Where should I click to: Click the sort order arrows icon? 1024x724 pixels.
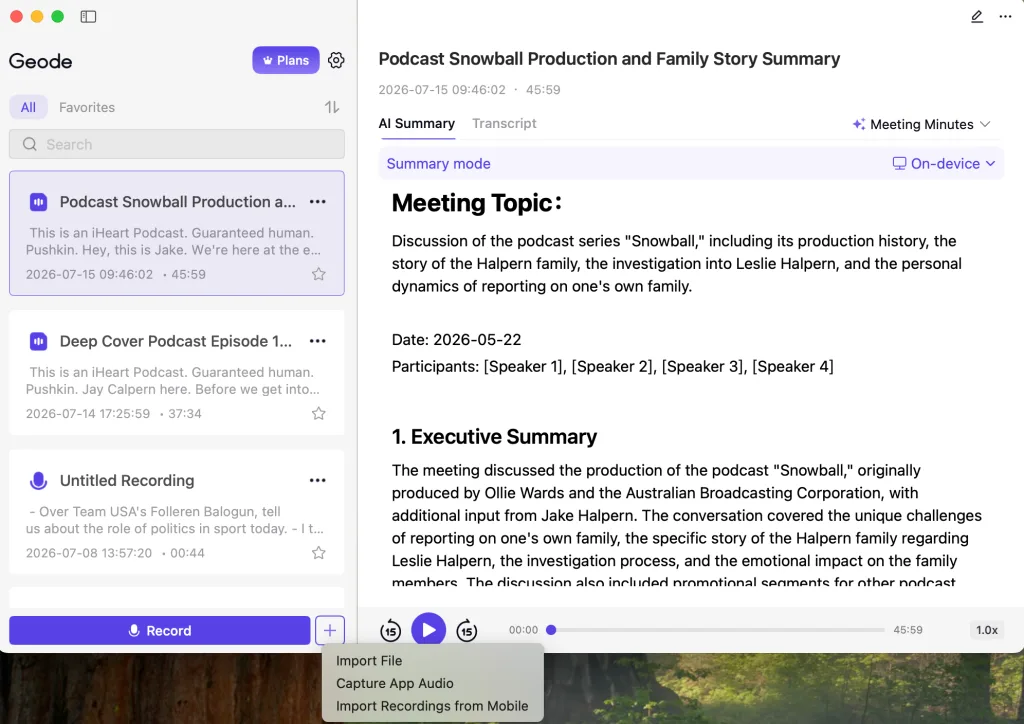tap(332, 107)
